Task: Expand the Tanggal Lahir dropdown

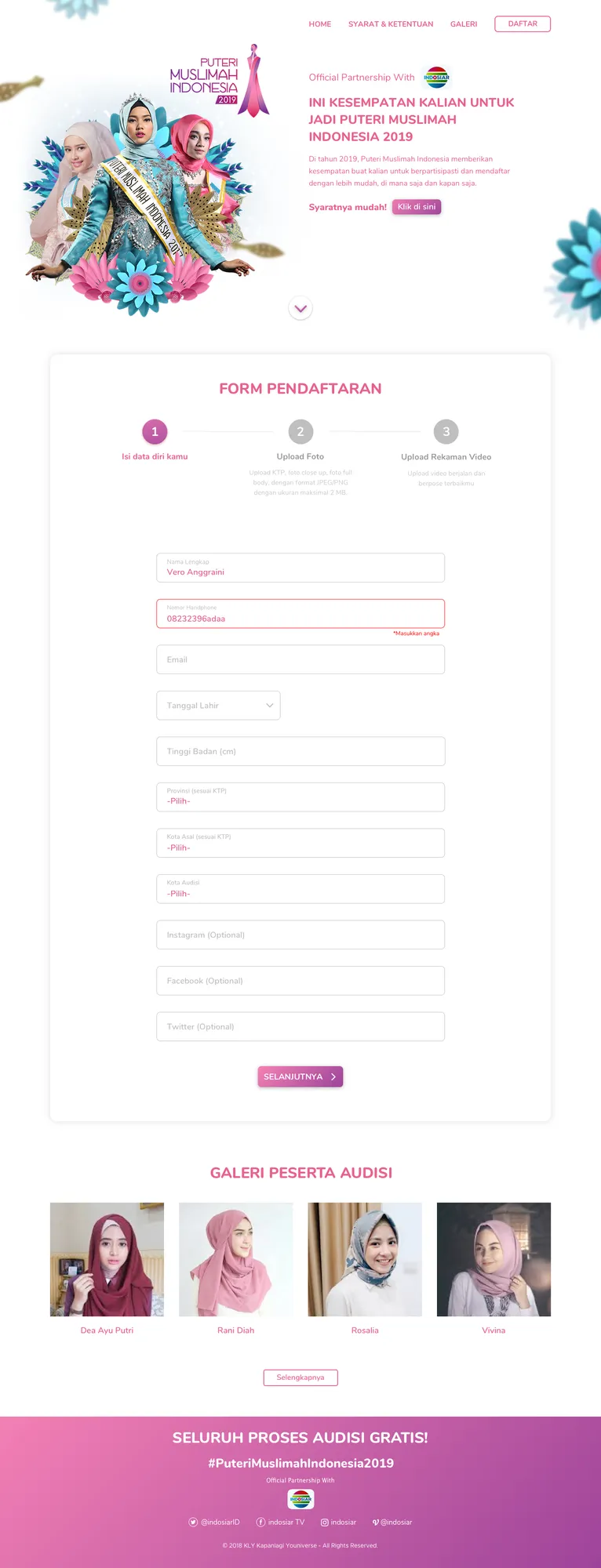Action: click(218, 706)
